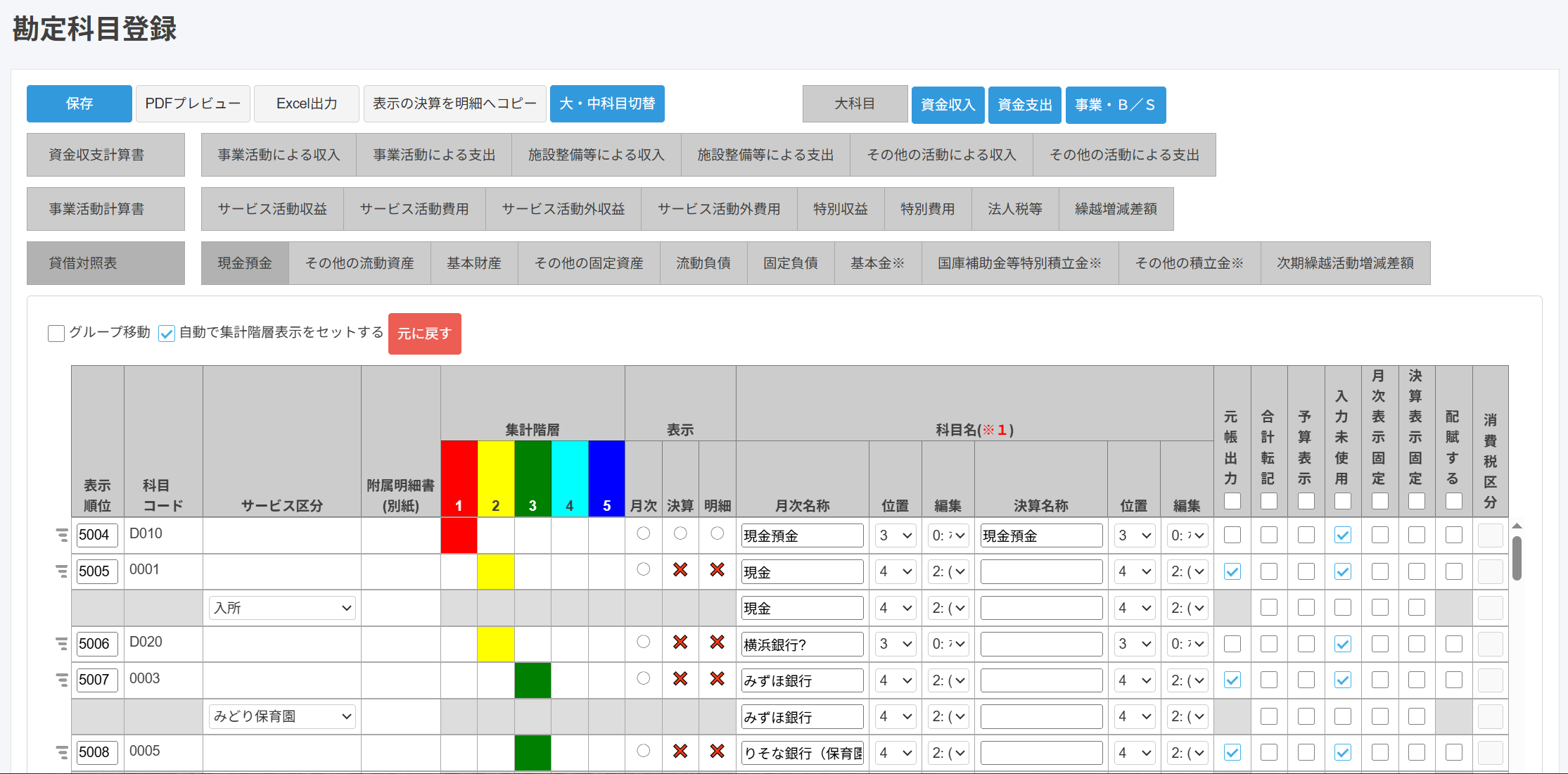The image size is (1568, 774).
Task: Open 入所 service category dropdown
Action: click(282, 608)
